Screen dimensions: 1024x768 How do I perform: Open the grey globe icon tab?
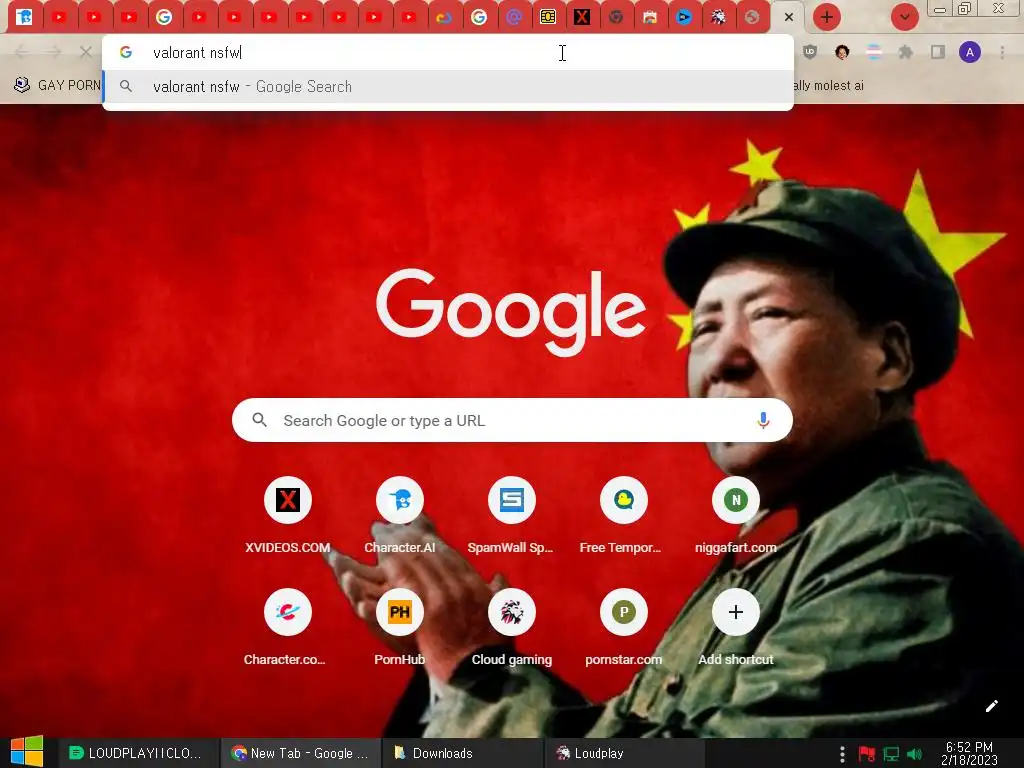[752, 17]
